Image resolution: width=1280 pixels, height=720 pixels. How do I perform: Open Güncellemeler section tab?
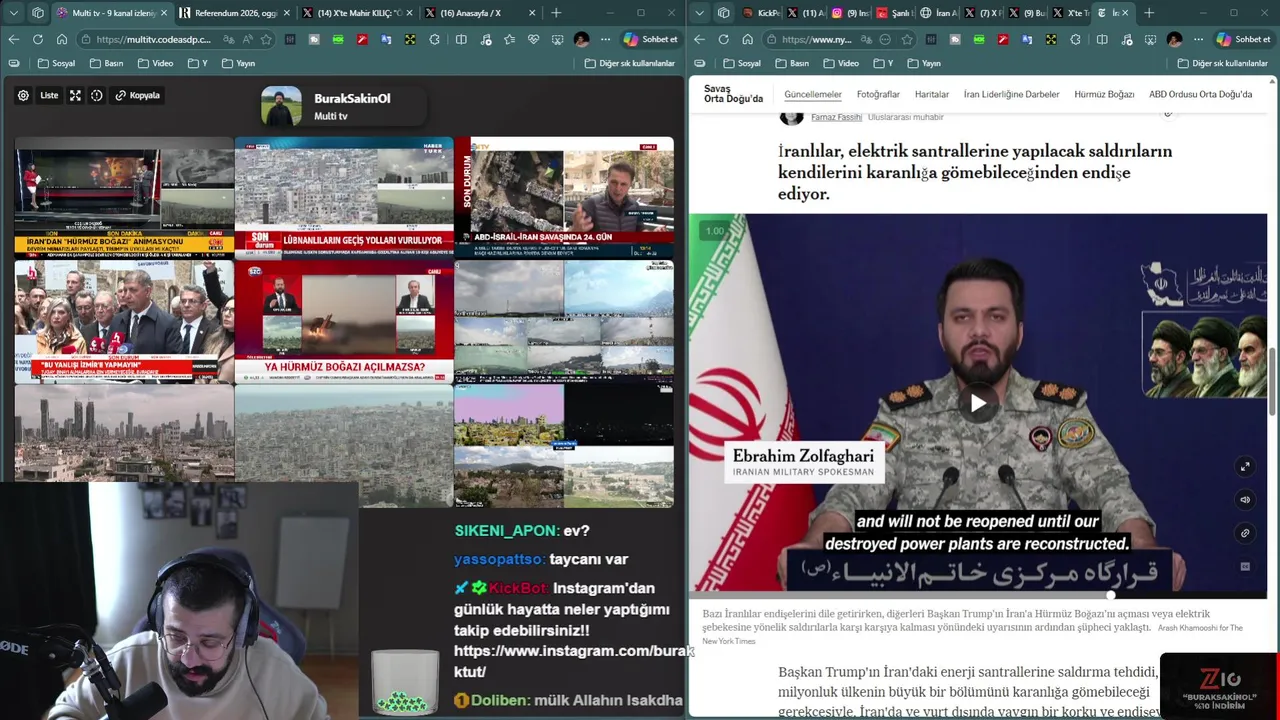[813, 94]
